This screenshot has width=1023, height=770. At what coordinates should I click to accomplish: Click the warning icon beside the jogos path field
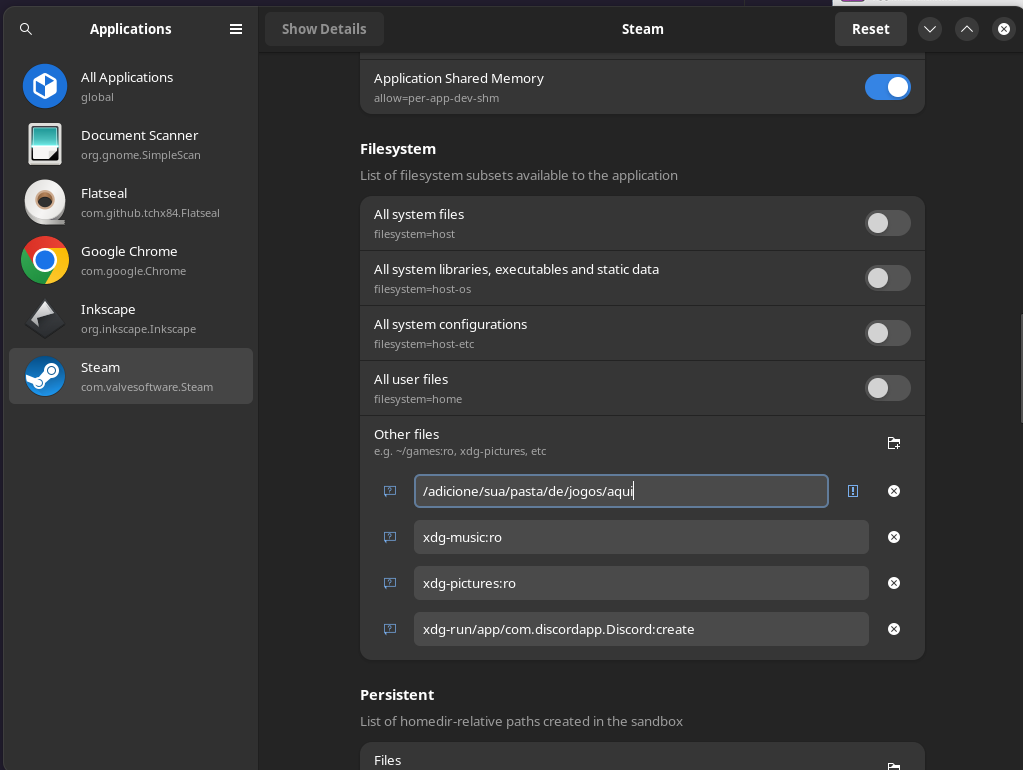click(853, 491)
